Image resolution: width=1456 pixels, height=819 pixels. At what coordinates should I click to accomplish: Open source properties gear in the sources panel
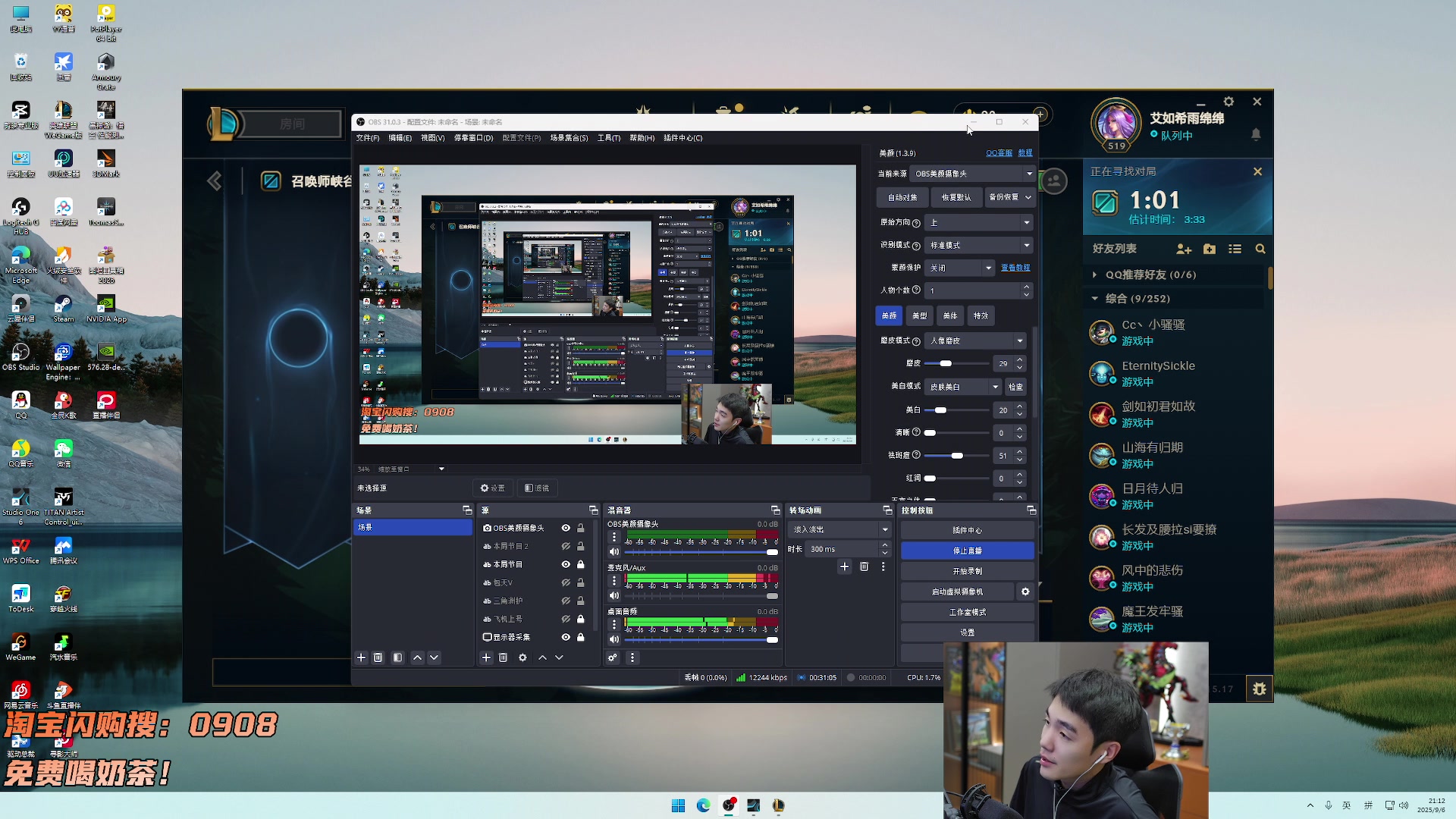click(x=522, y=657)
